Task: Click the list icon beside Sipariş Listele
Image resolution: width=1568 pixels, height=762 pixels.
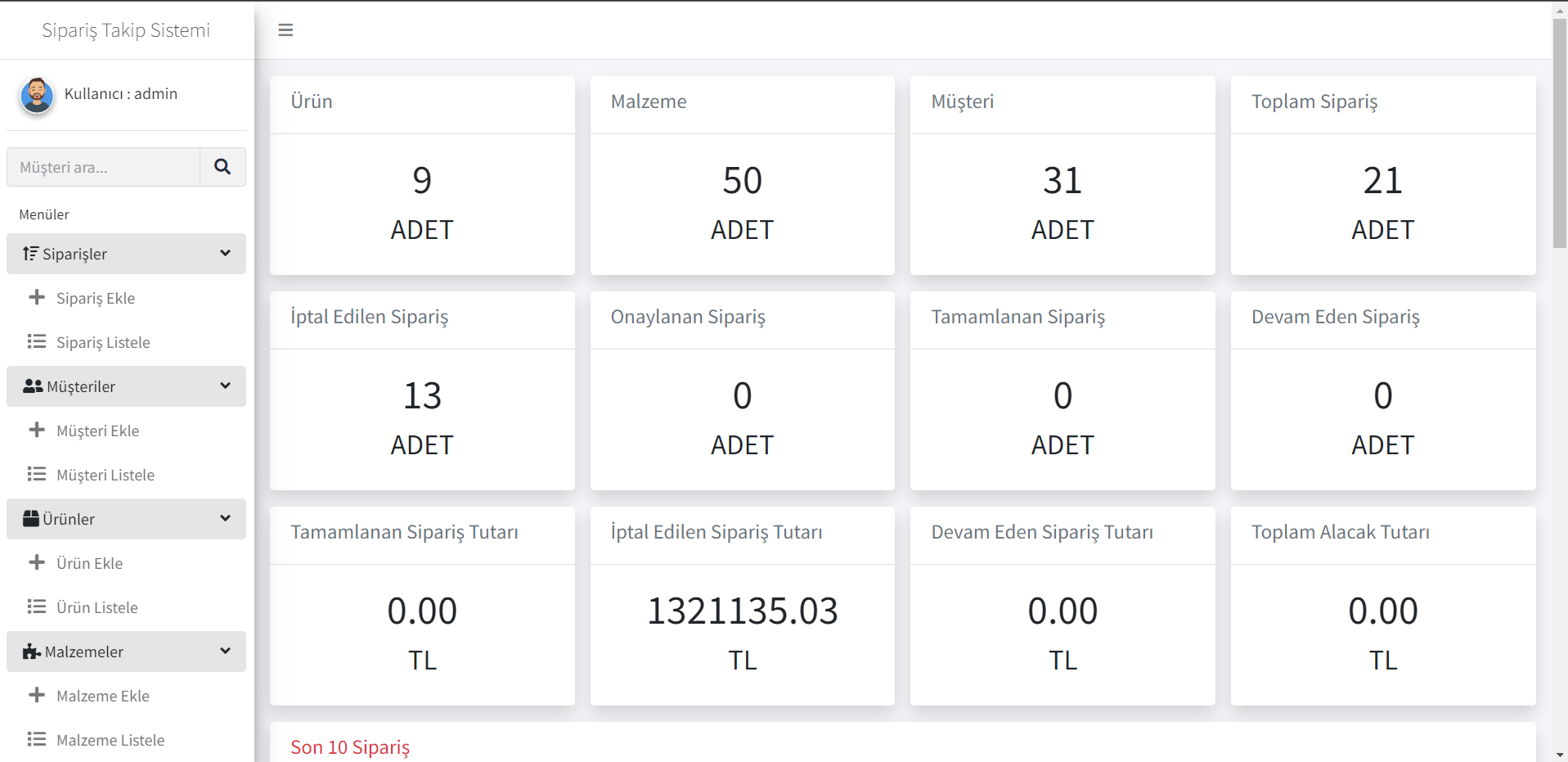Action: click(37, 341)
